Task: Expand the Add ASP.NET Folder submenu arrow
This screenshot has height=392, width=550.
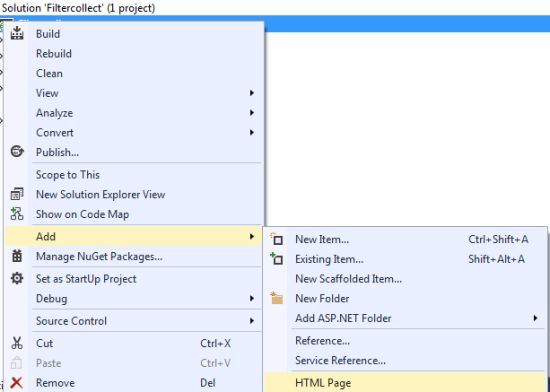Action: (x=535, y=318)
